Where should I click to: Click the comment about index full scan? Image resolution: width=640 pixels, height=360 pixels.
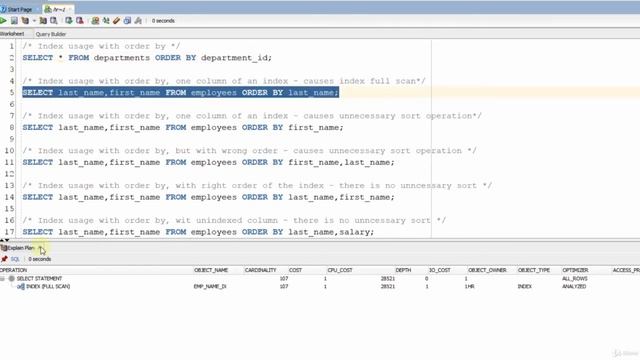[224, 81]
